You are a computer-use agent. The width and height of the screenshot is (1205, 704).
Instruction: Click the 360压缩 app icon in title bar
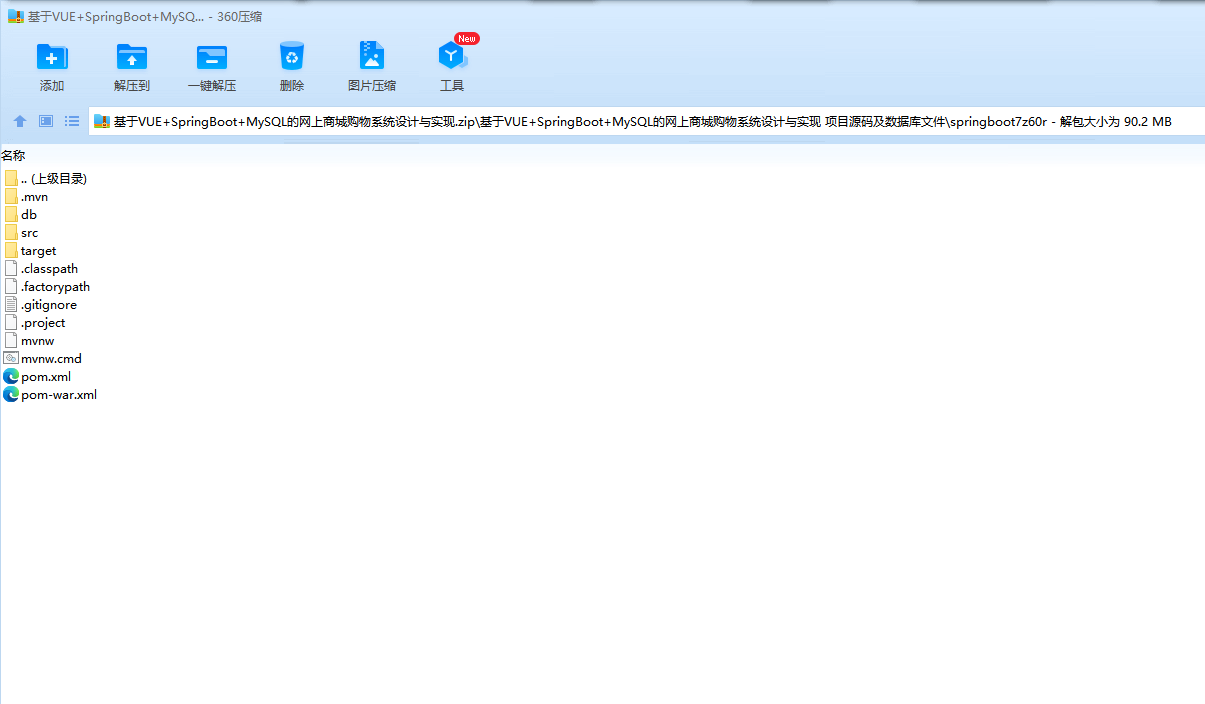tap(15, 16)
